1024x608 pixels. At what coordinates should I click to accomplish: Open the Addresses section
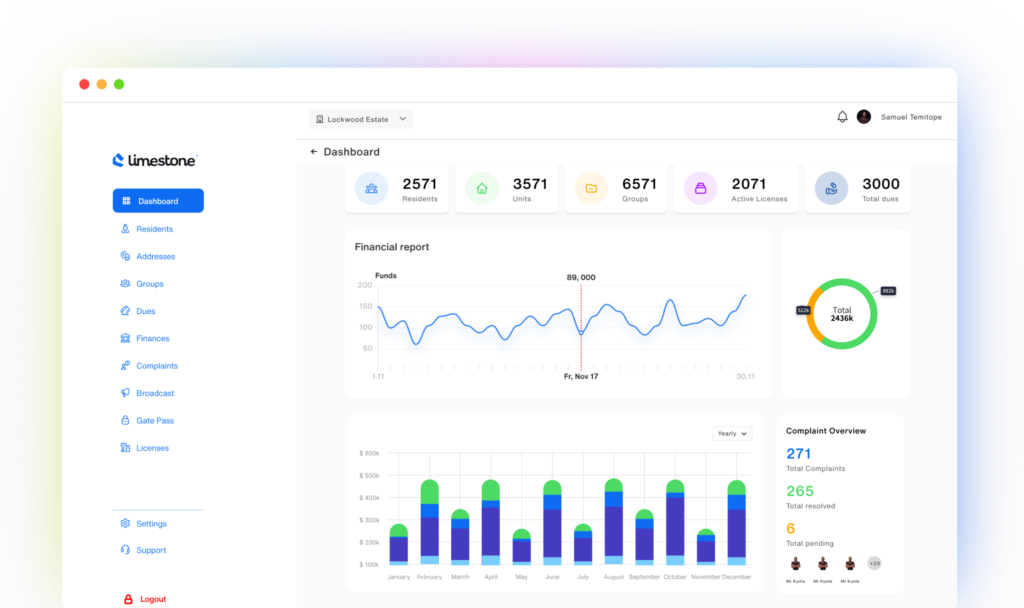(x=156, y=256)
